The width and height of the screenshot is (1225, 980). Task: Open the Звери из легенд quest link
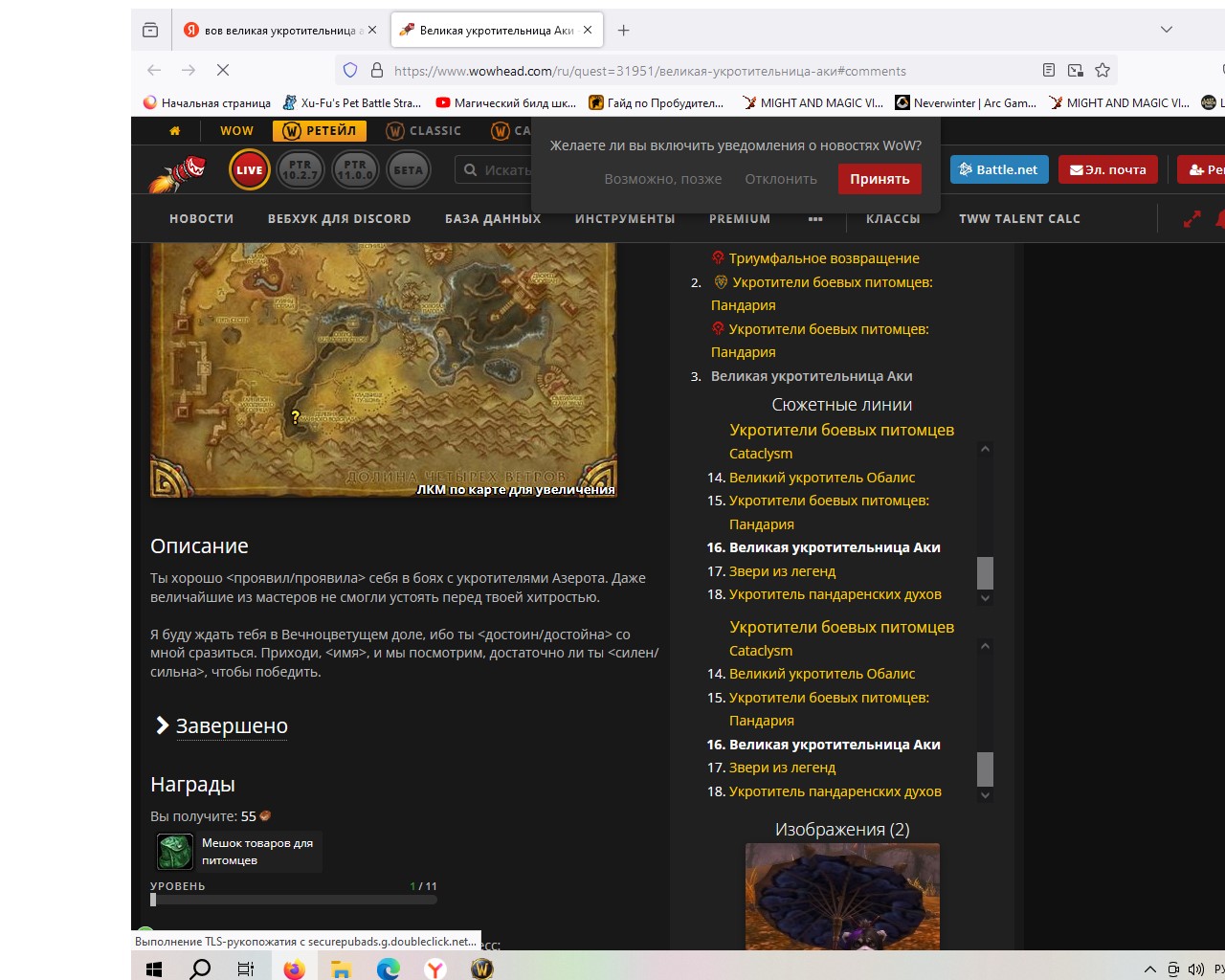tap(782, 571)
